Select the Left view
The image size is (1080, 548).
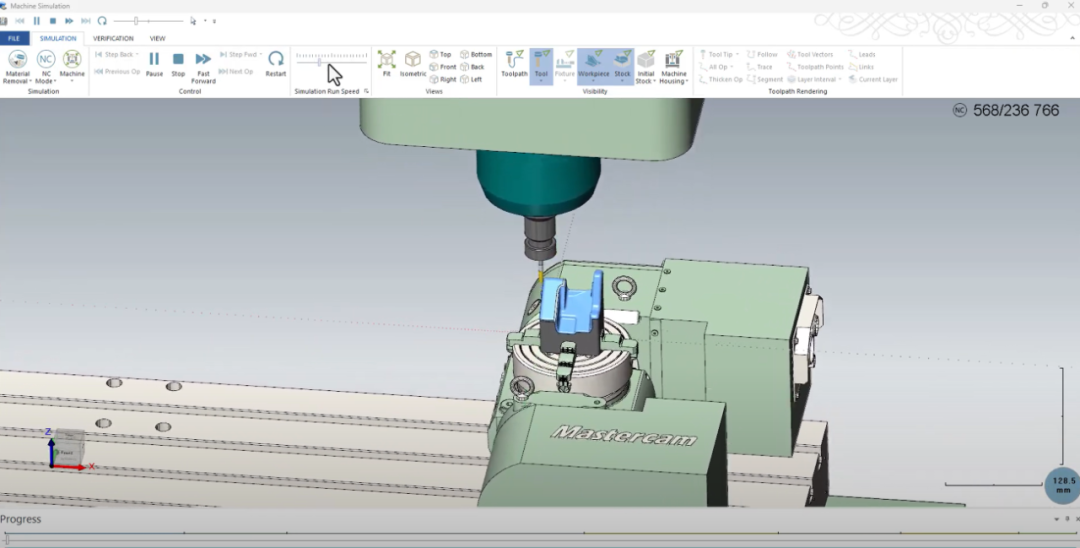click(x=471, y=79)
